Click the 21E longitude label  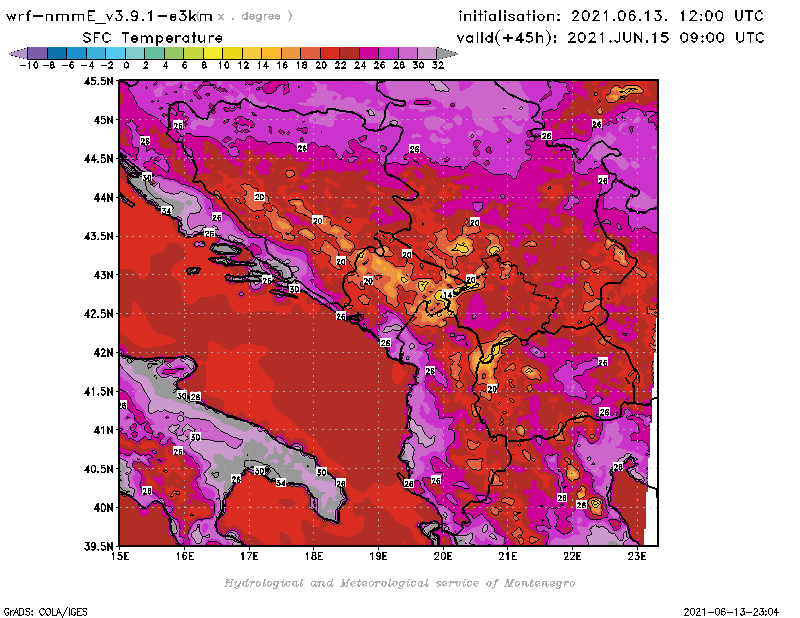(x=508, y=556)
